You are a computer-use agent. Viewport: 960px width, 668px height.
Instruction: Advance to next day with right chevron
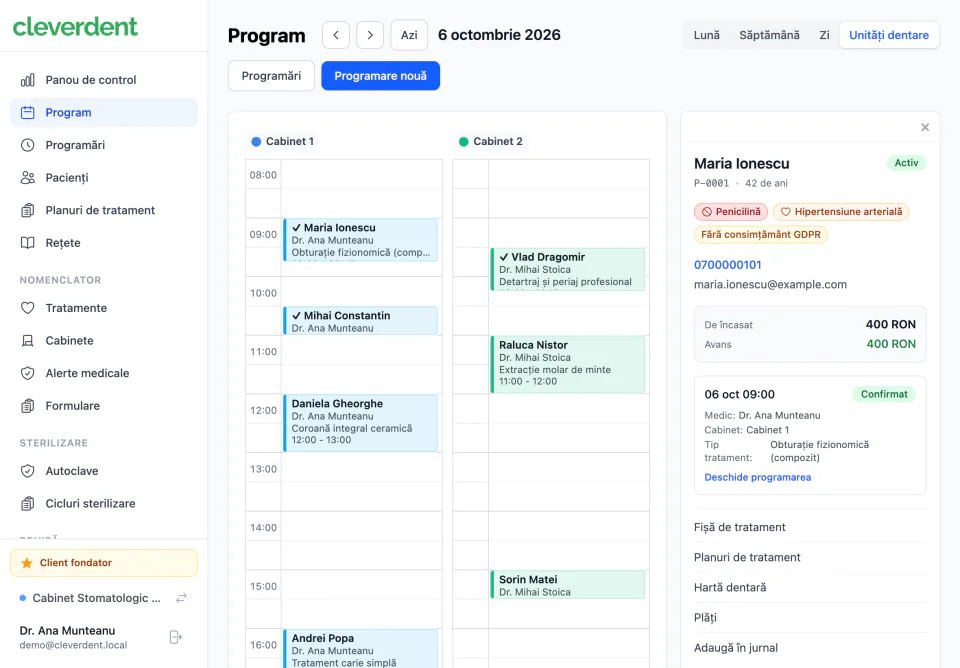pyautogui.click(x=370, y=35)
